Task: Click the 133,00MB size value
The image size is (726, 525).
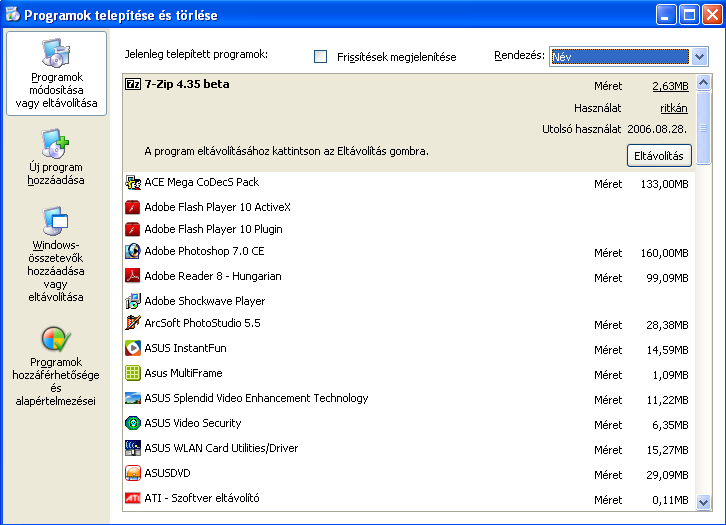Action: click(x=664, y=184)
